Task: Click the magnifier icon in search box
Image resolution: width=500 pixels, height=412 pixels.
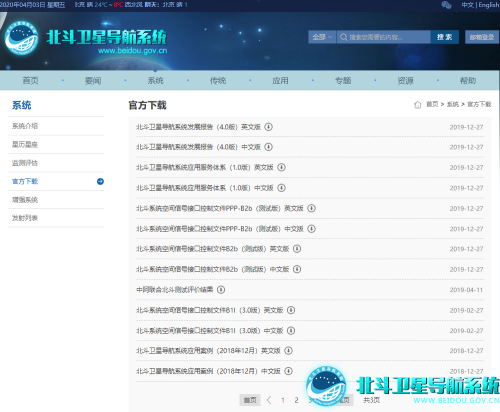Action: click(344, 37)
